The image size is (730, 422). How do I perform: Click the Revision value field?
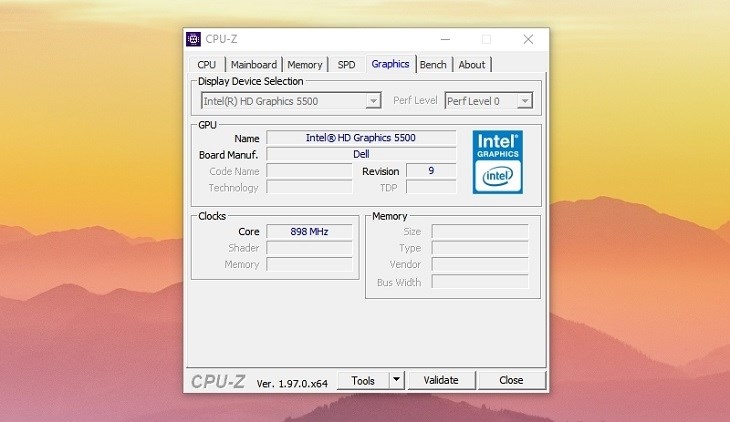click(x=431, y=171)
